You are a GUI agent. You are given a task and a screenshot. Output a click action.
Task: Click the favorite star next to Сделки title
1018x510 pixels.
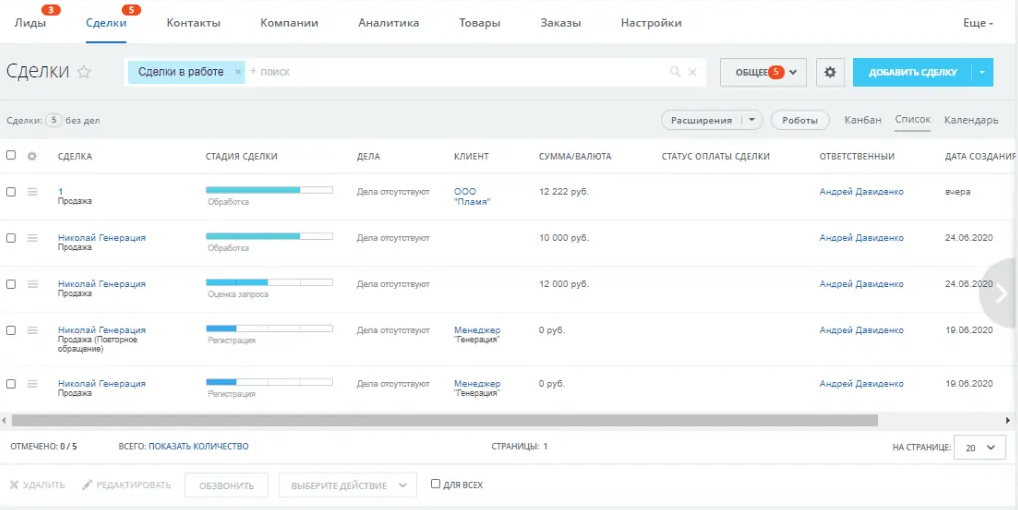click(x=85, y=72)
